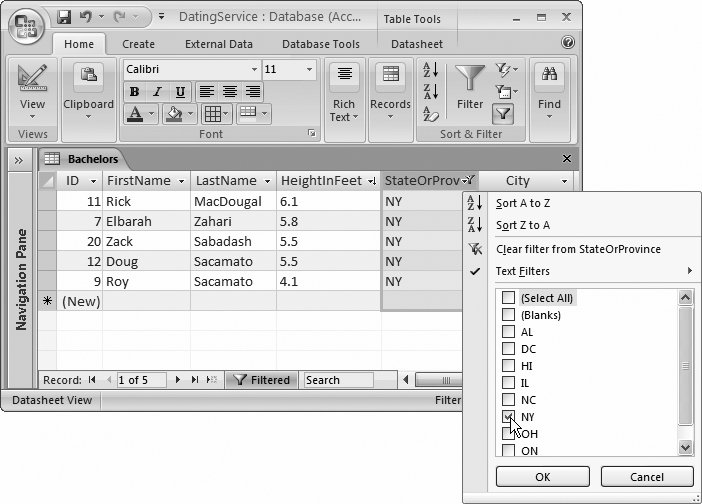Expand the Navigation Pane with chevron

(18, 160)
